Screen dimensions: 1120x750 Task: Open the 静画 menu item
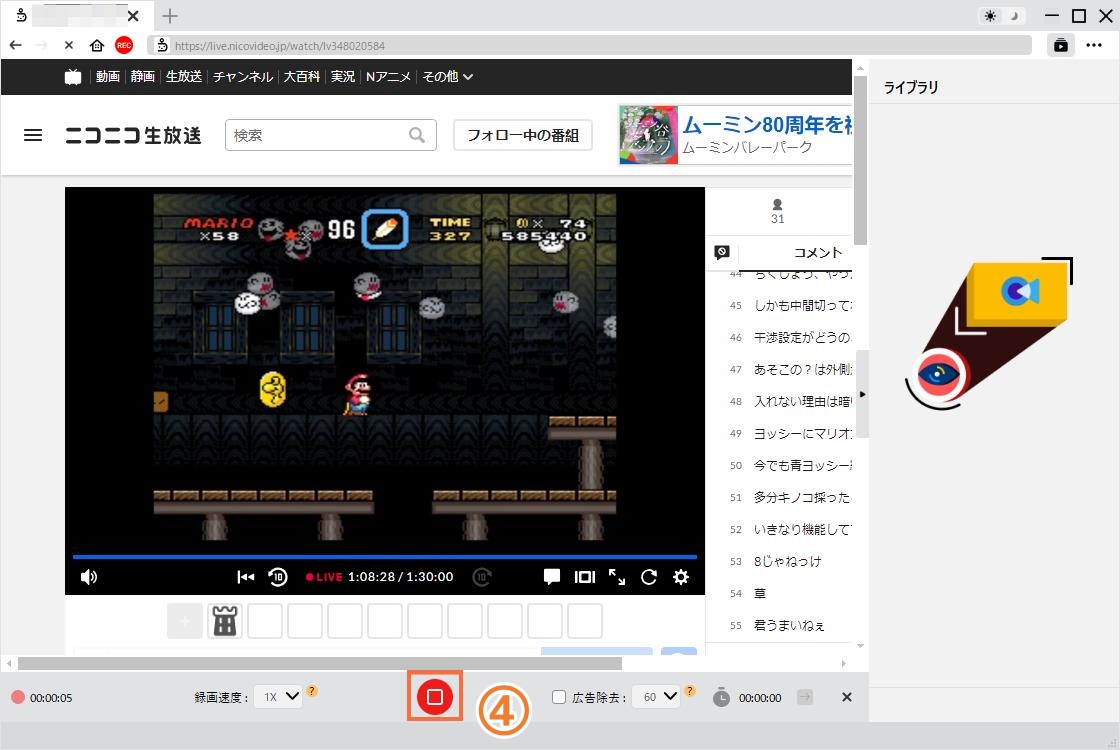click(143, 76)
